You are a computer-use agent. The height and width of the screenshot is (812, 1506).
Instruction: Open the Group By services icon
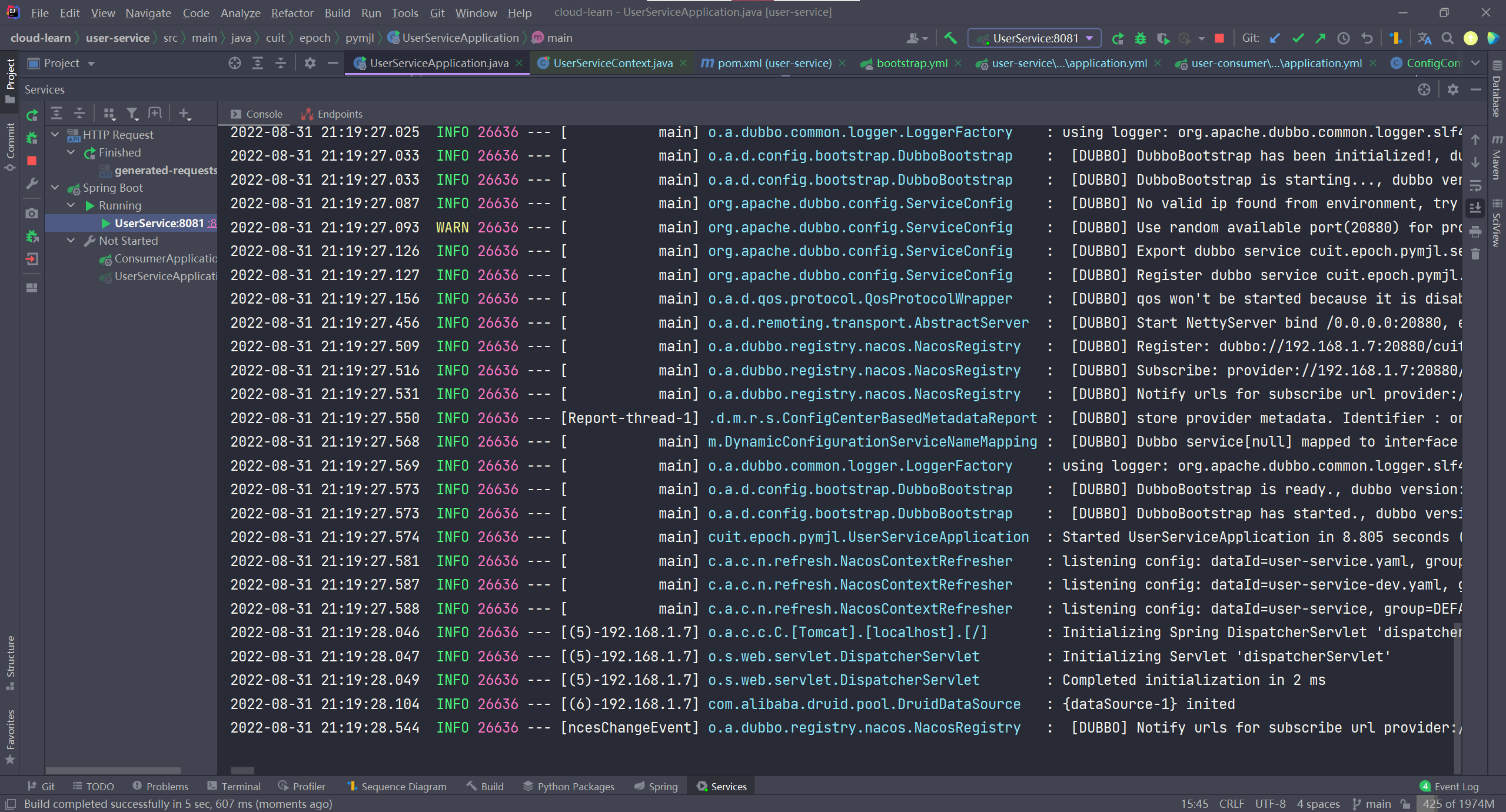[x=109, y=114]
